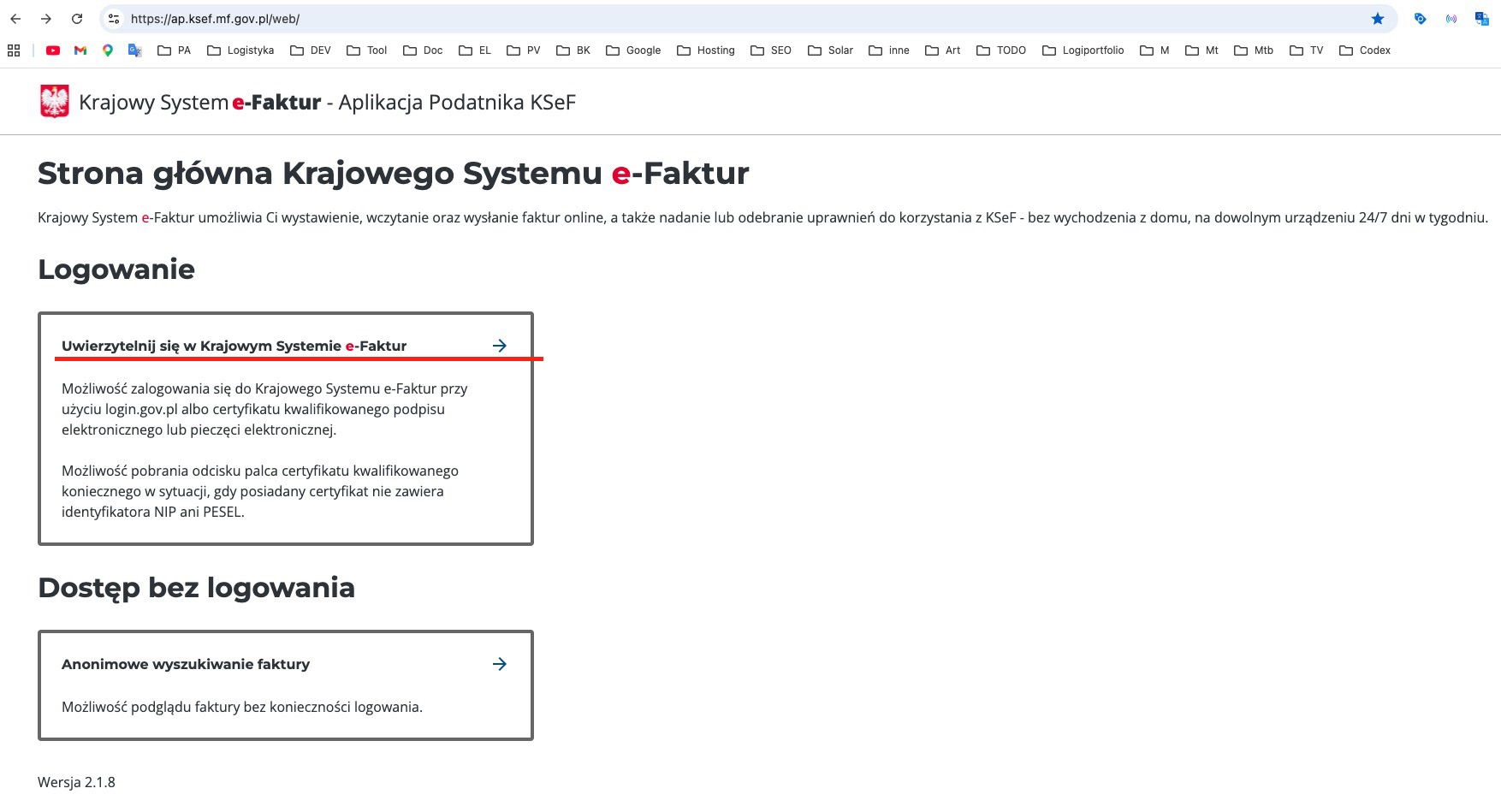Open the Doc bookmarks folder
The image size is (1501, 812).
(423, 50)
